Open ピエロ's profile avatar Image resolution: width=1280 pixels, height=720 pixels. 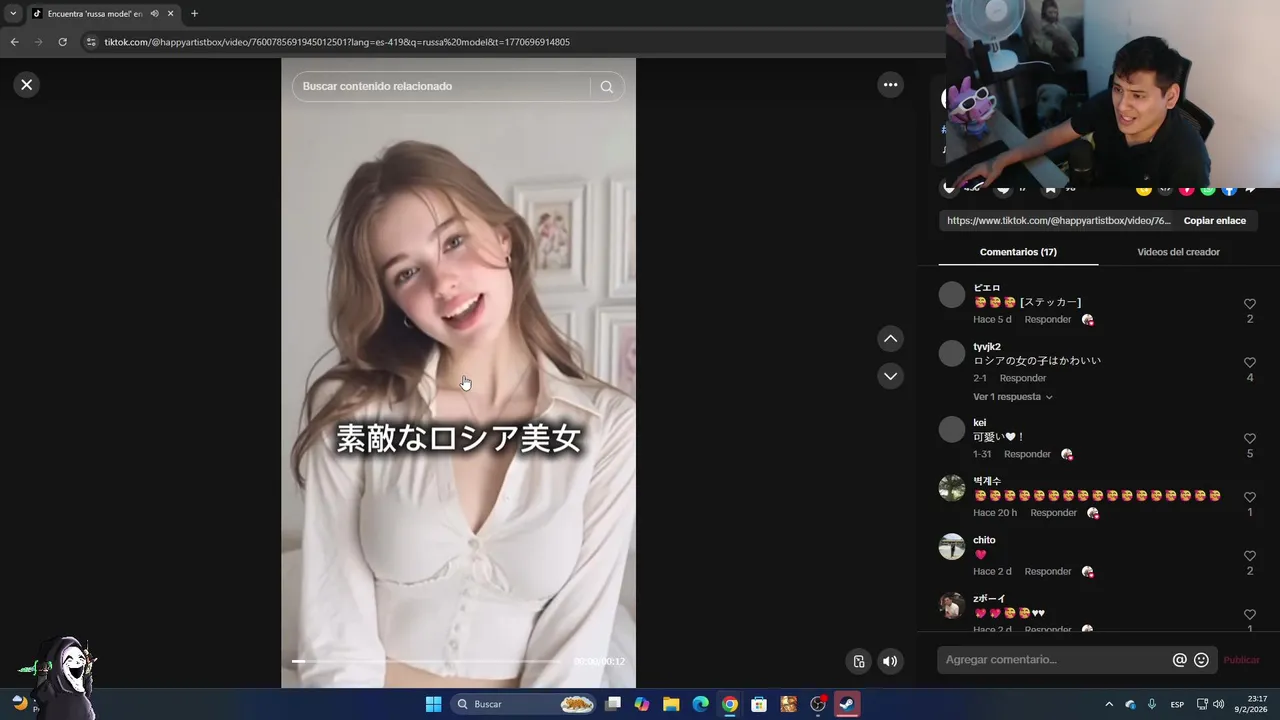coord(952,295)
